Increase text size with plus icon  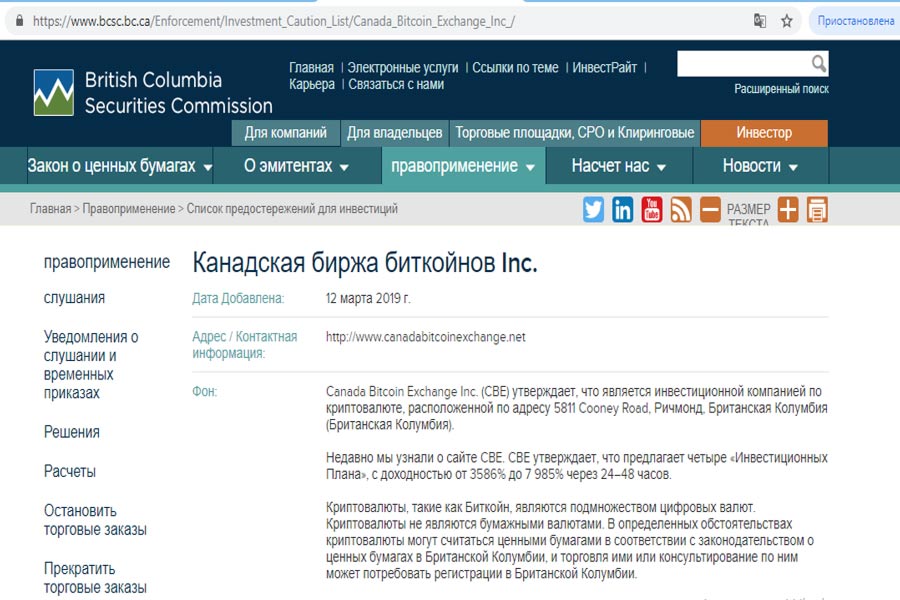click(x=788, y=209)
